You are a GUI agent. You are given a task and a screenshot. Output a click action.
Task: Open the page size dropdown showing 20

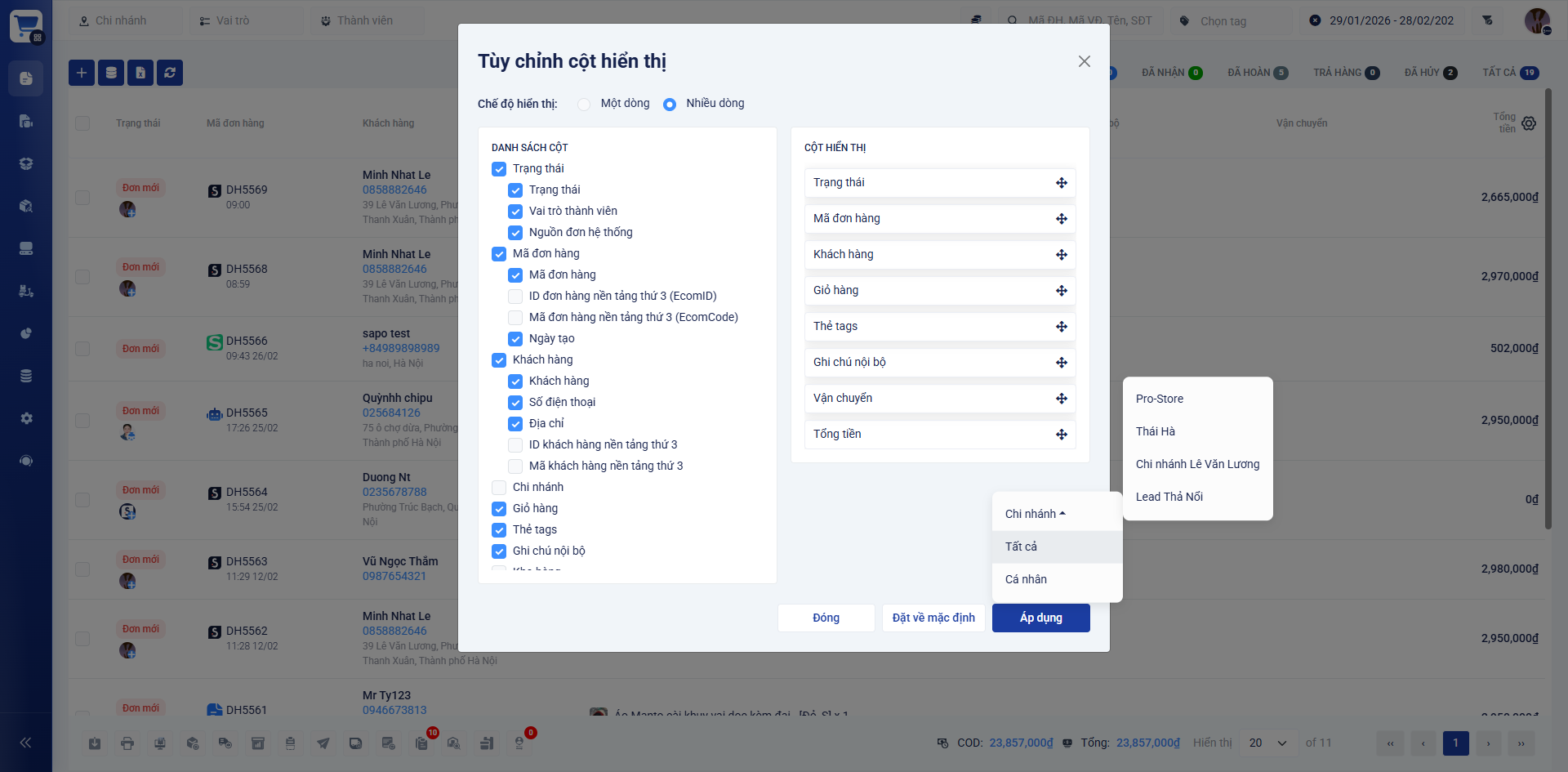(1267, 743)
